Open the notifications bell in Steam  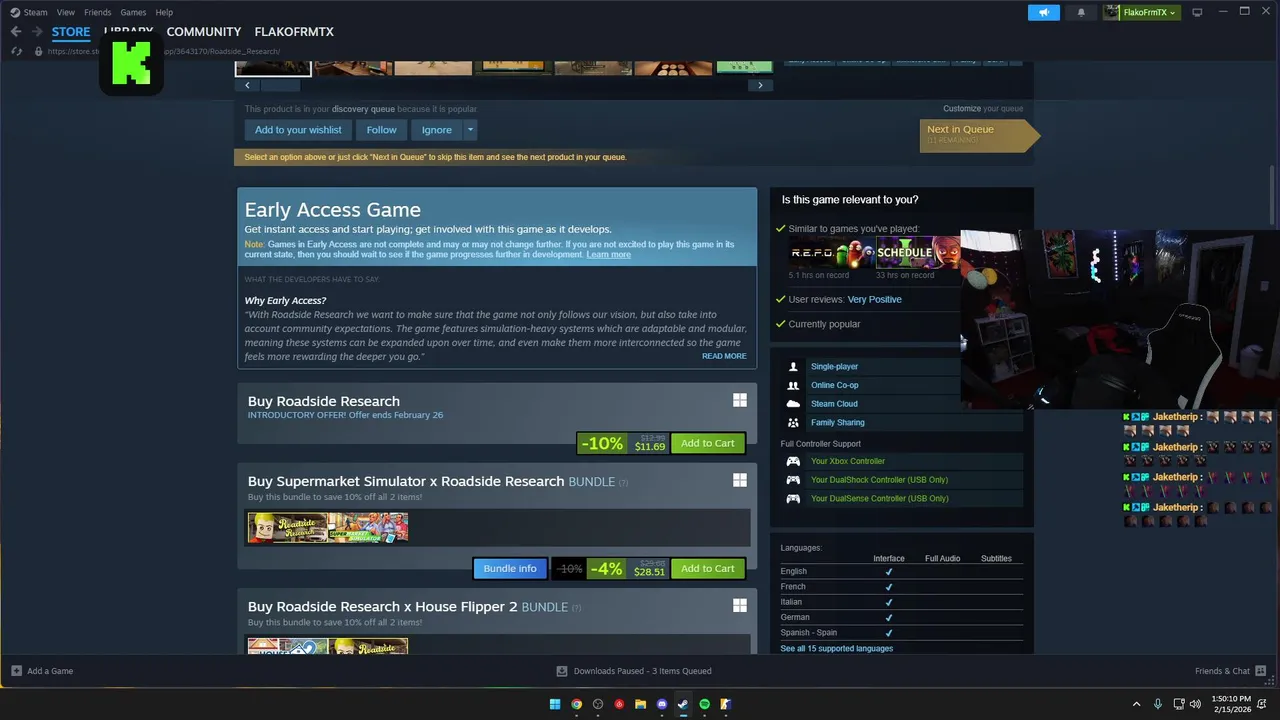[x=1081, y=12]
